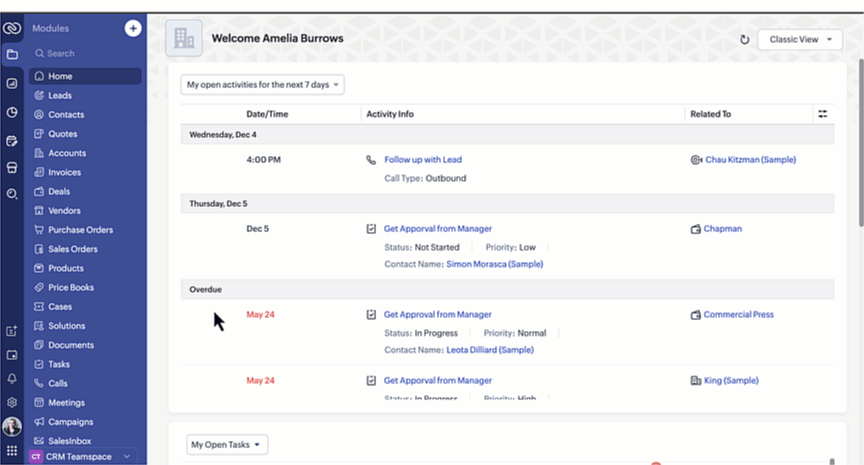Open the dashboard chart icon in left rail
The width and height of the screenshot is (864, 465).
point(12,83)
